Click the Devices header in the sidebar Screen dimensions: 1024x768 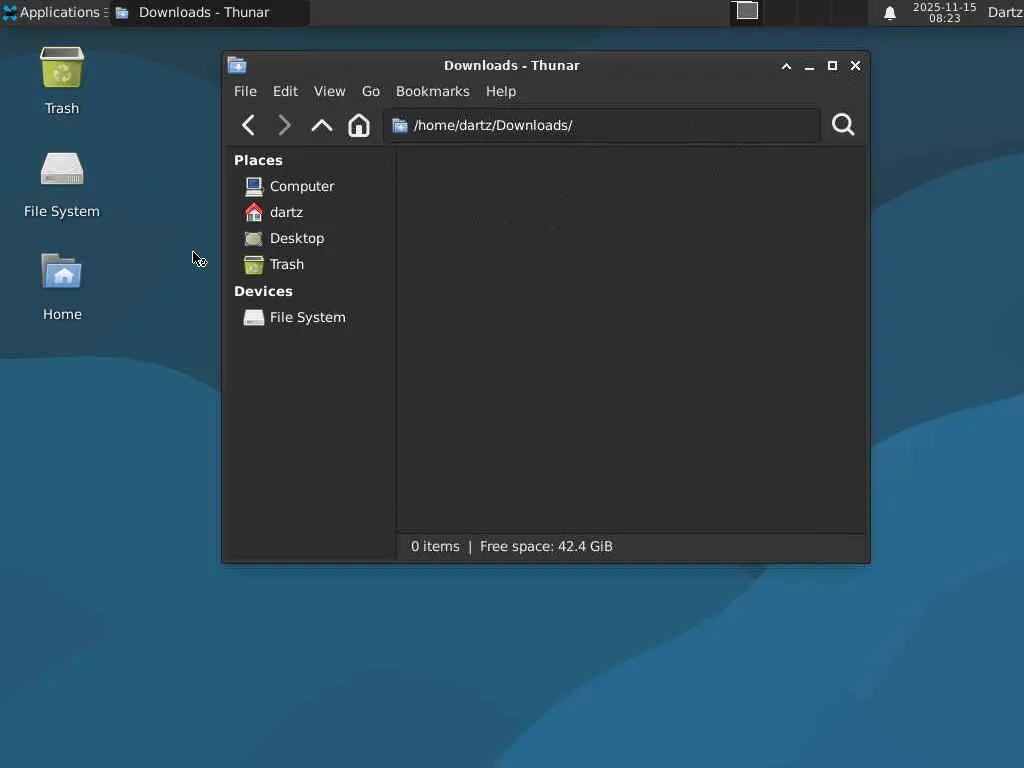tap(263, 291)
